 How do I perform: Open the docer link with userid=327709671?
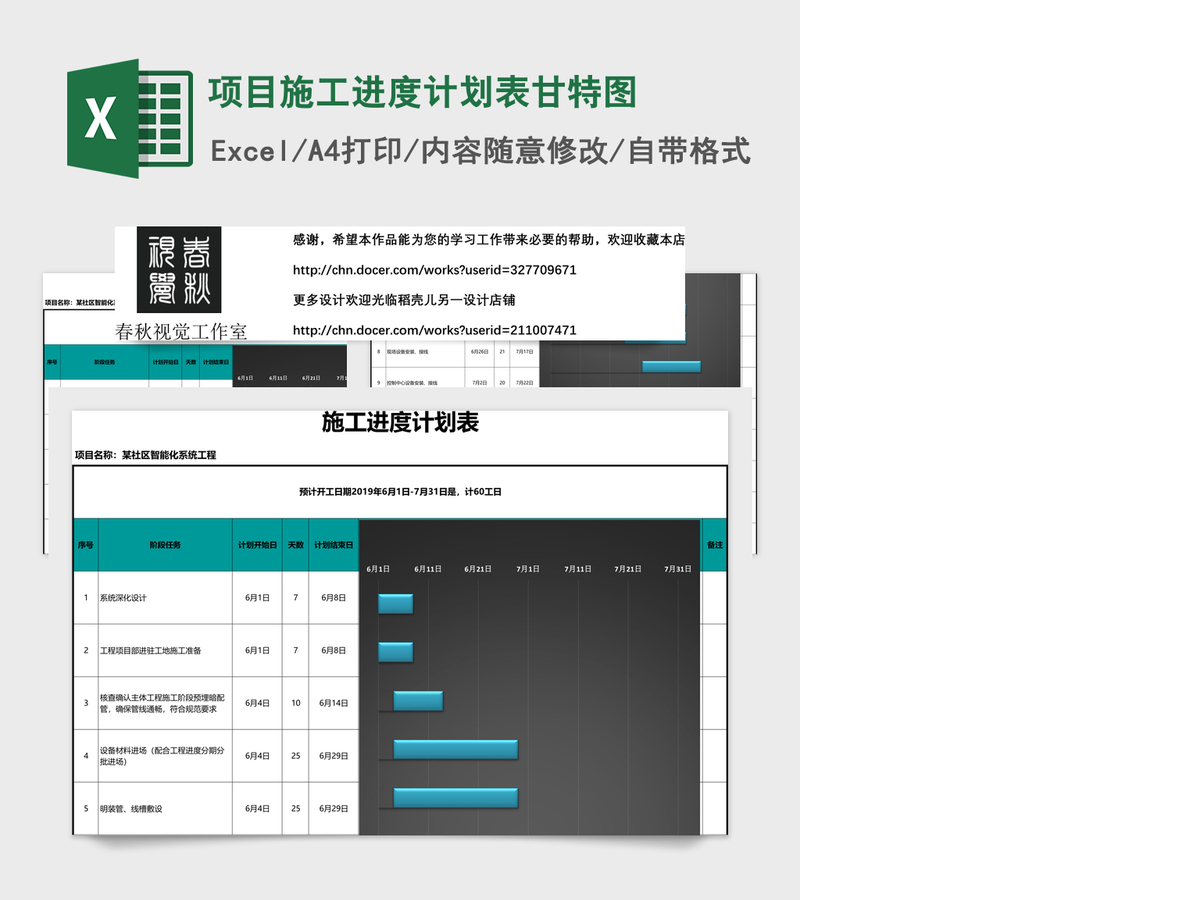click(x=434, y=270)
